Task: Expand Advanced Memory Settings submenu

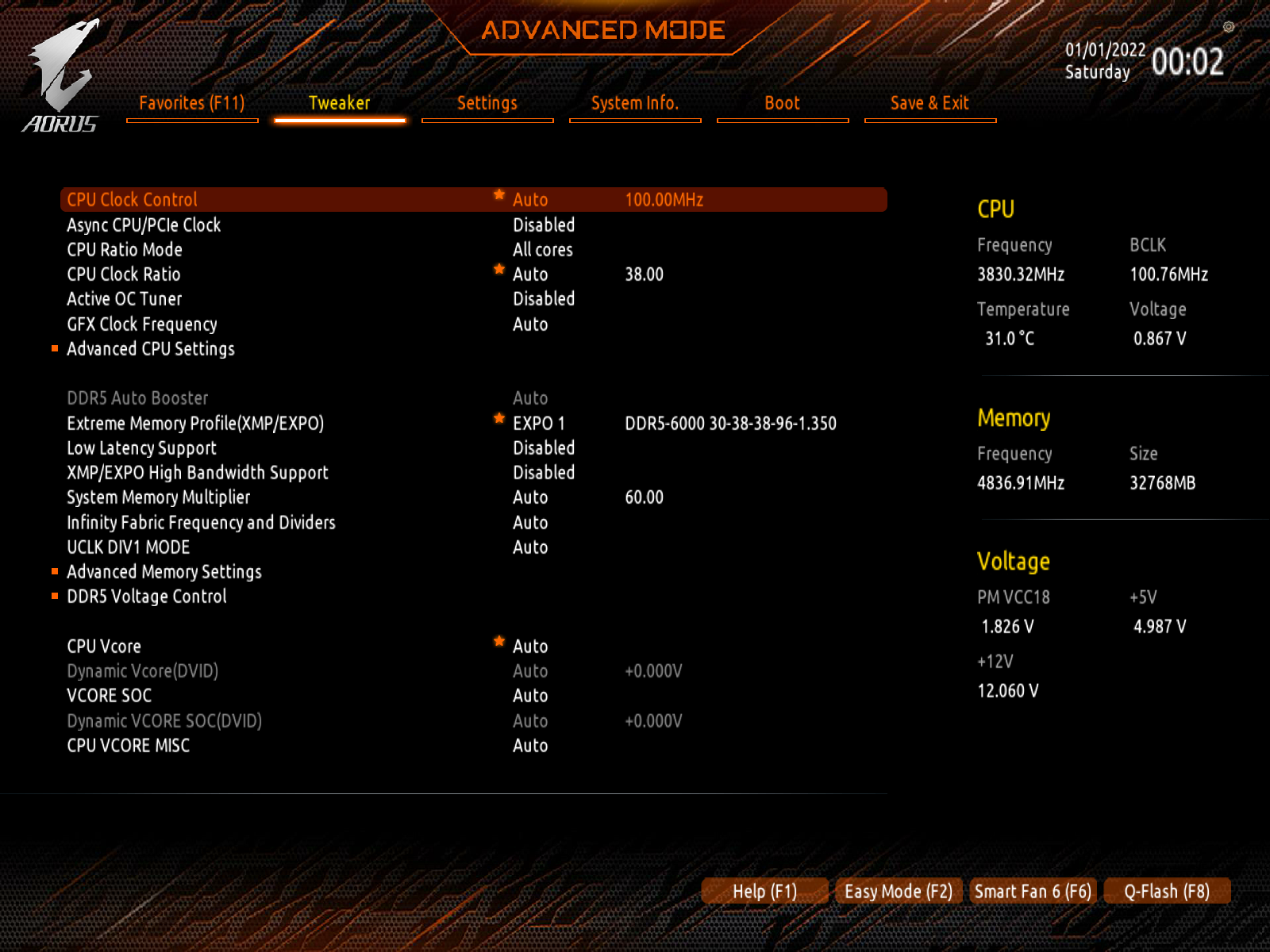Action: pyautogui.click(x=164, y=572)
